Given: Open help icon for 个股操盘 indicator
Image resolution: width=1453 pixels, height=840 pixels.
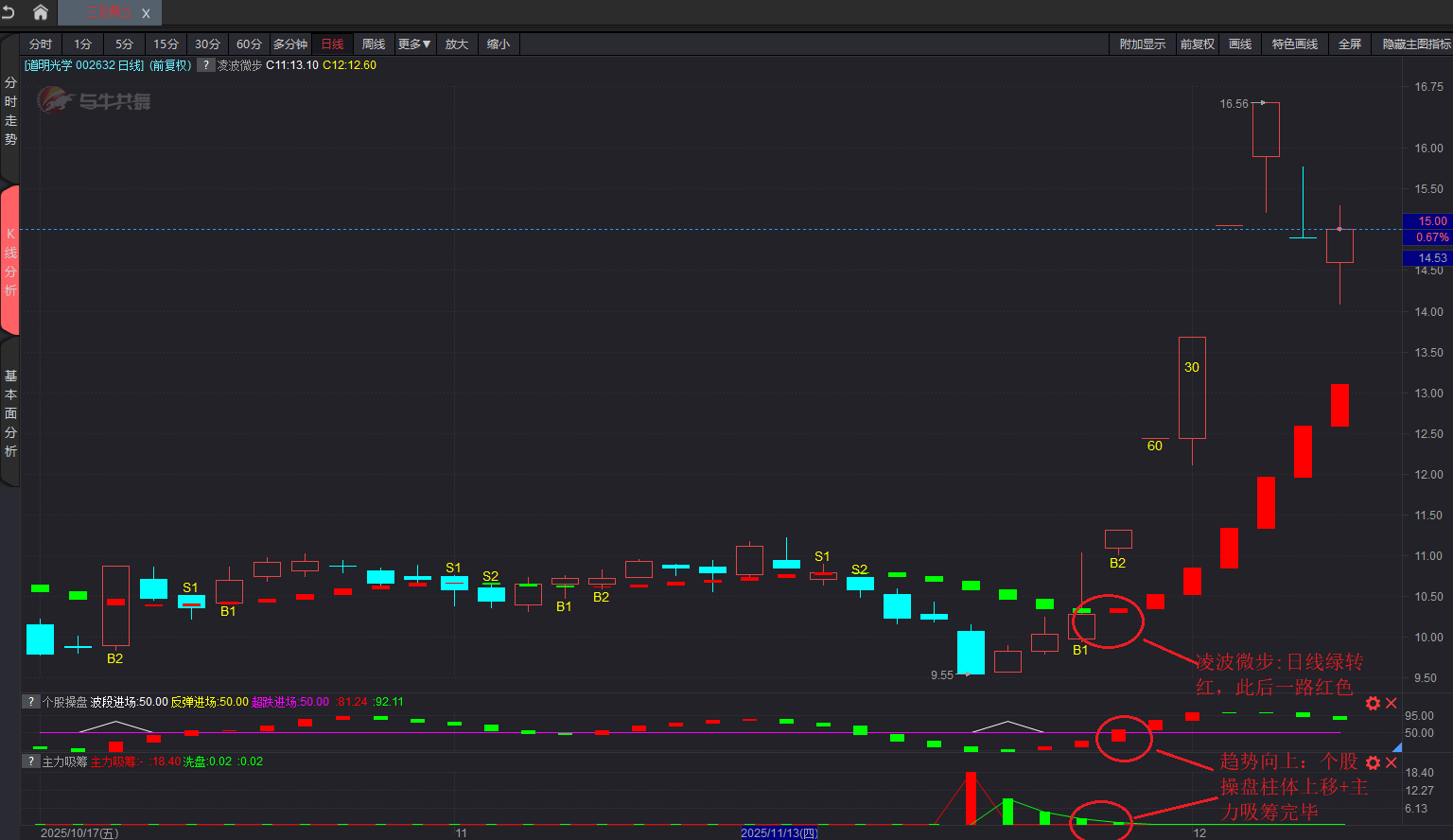Looking at the screenshot, I should pyautogui.click(x=32, y=702).
